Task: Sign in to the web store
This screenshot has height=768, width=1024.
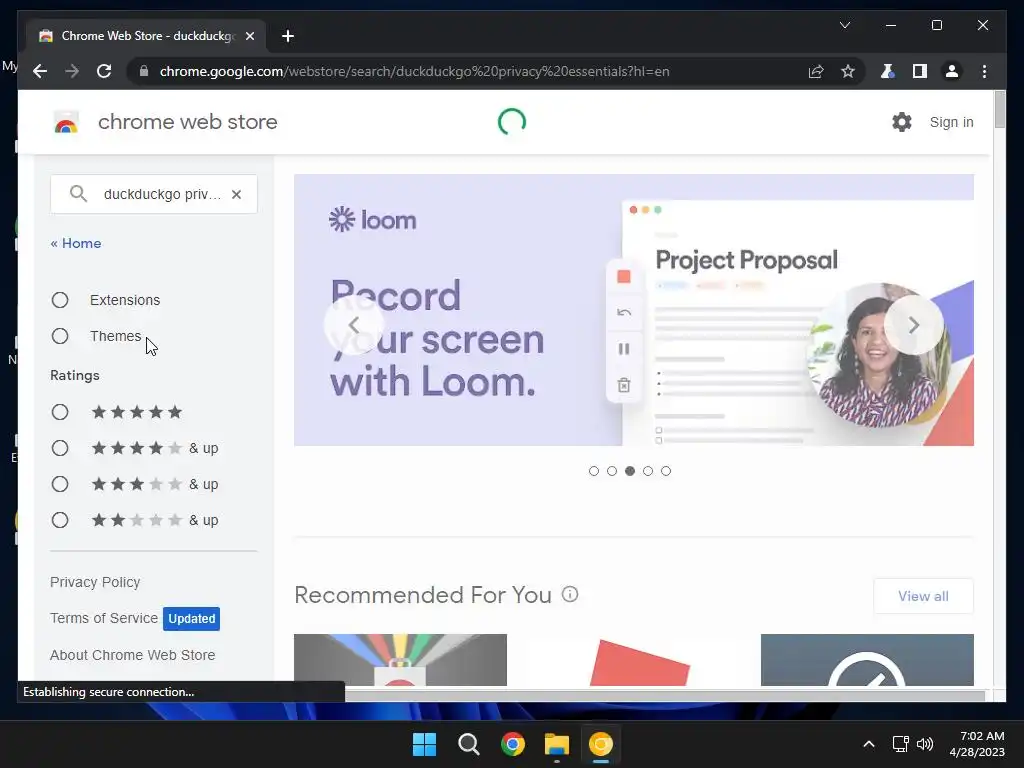Action: (x=951, y=122)
